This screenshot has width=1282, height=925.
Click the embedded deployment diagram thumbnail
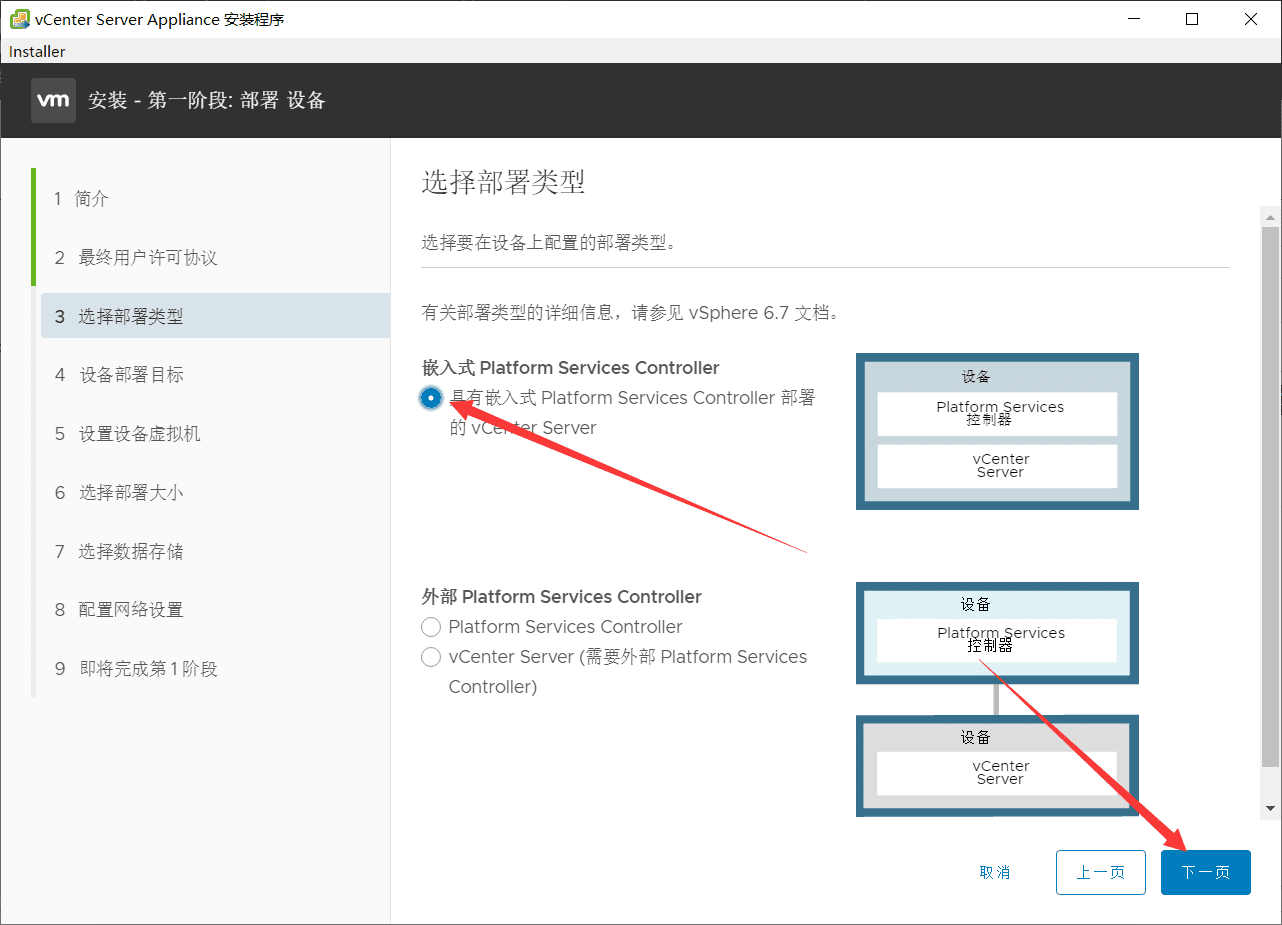coord(997,431)
